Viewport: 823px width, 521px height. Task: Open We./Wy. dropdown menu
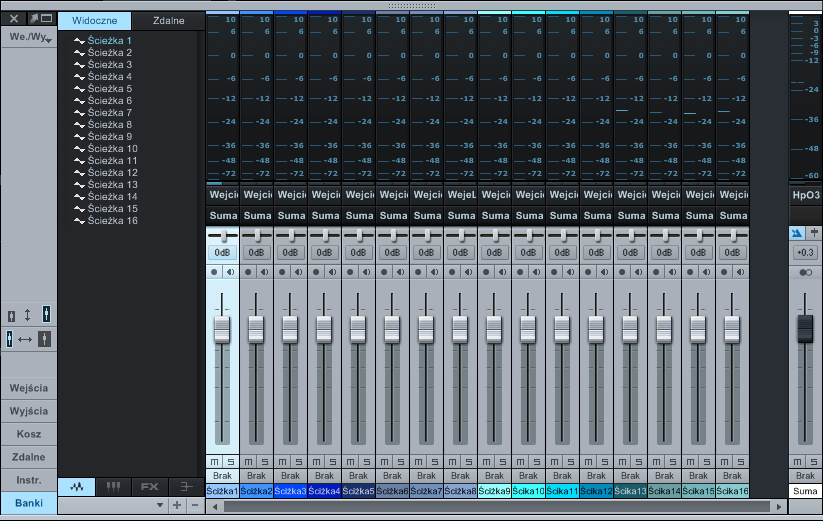click(x=29, y=37)
